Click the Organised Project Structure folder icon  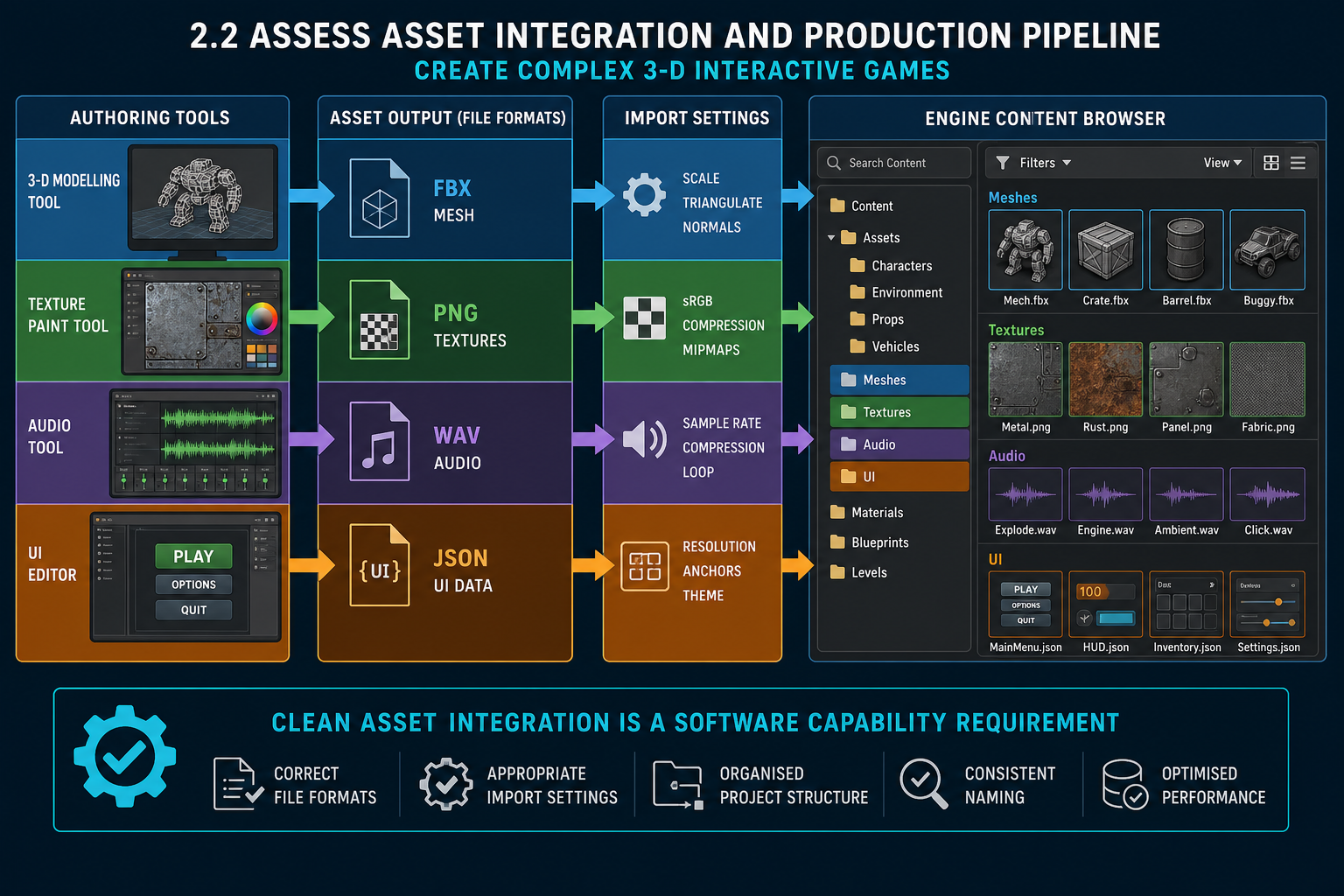coord(678,785)
